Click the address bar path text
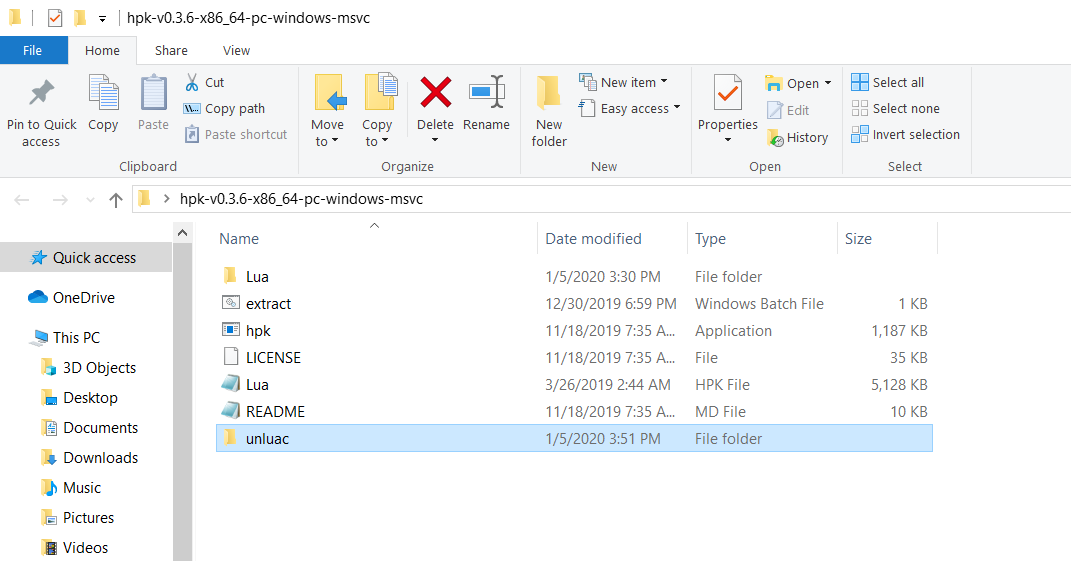This screenshot has width=1071, height=561. (301, 199)
